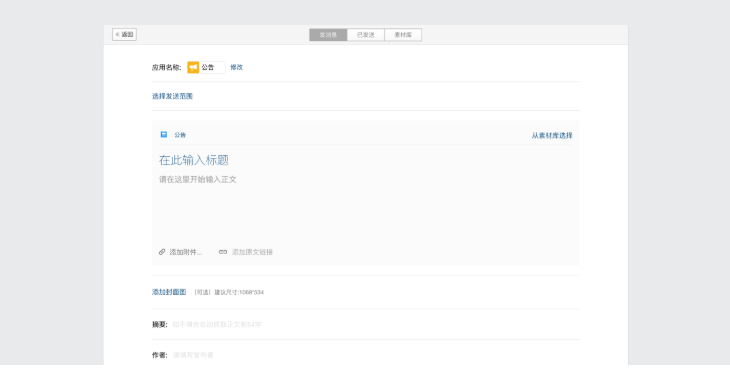Go back with the 返回 button
Screen dimensions: 730x369
tap(124, 34)
